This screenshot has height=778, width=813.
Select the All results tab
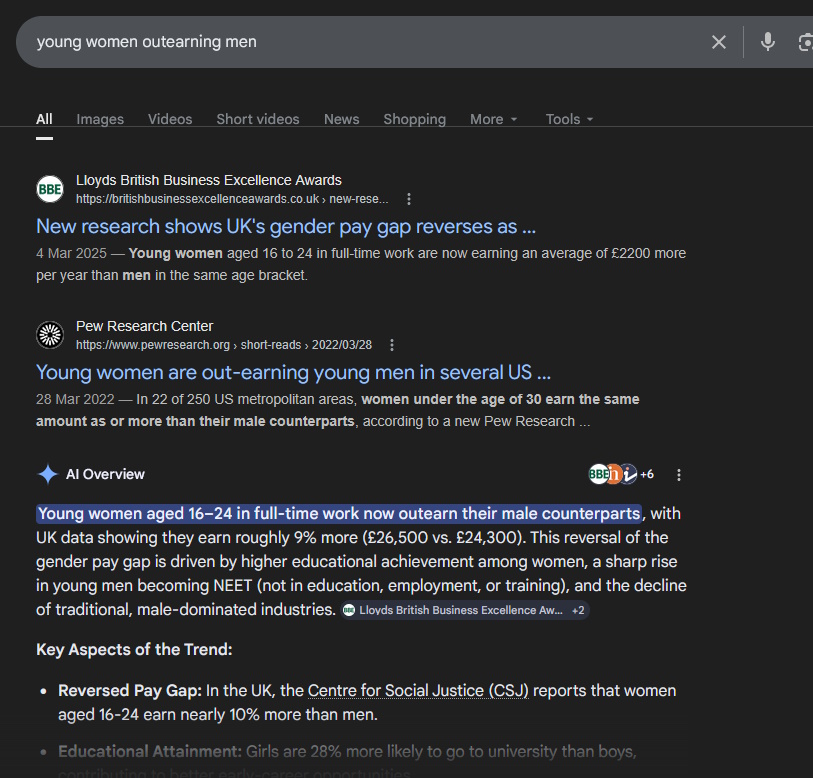pos(44,119)
